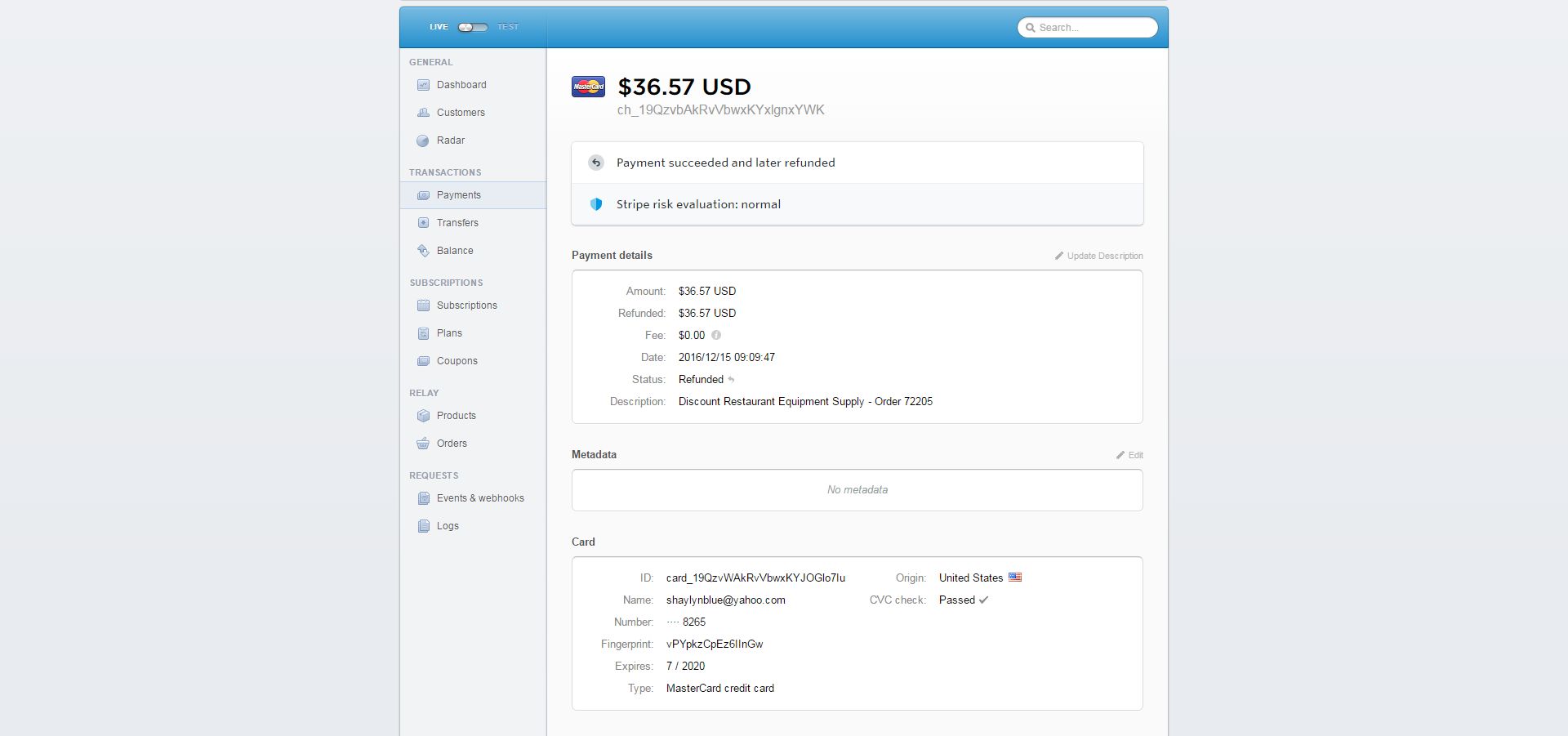Toggle the Live/Test mode switch
Viewport: 1568px width, 736px height.
pyautogui.click(x=473, y=27)
